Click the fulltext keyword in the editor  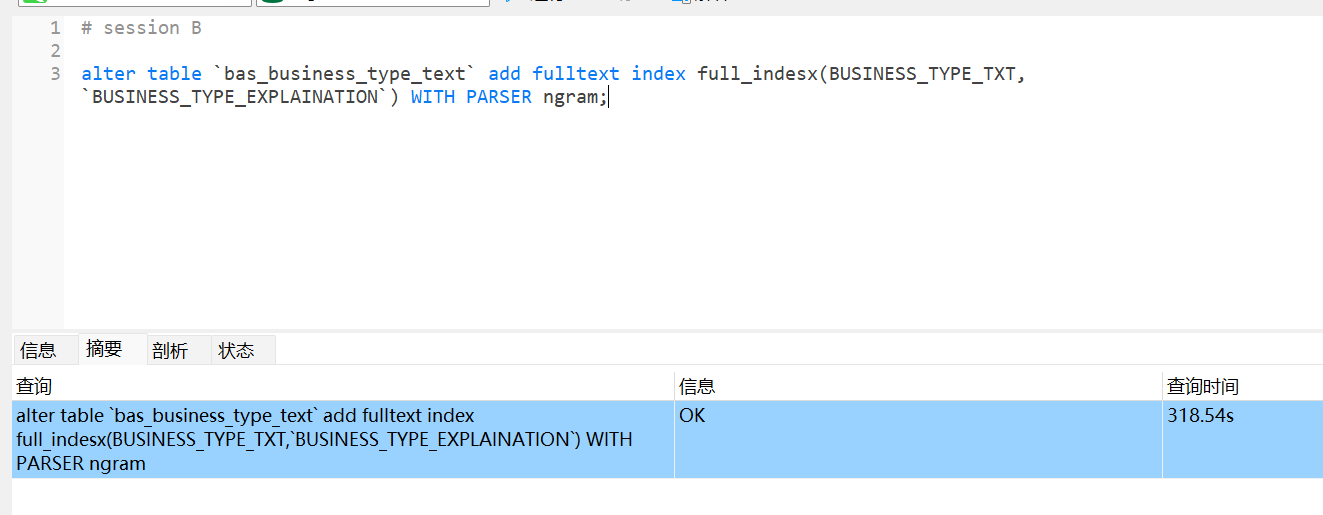pyautogui.click(x=575, y=74)
